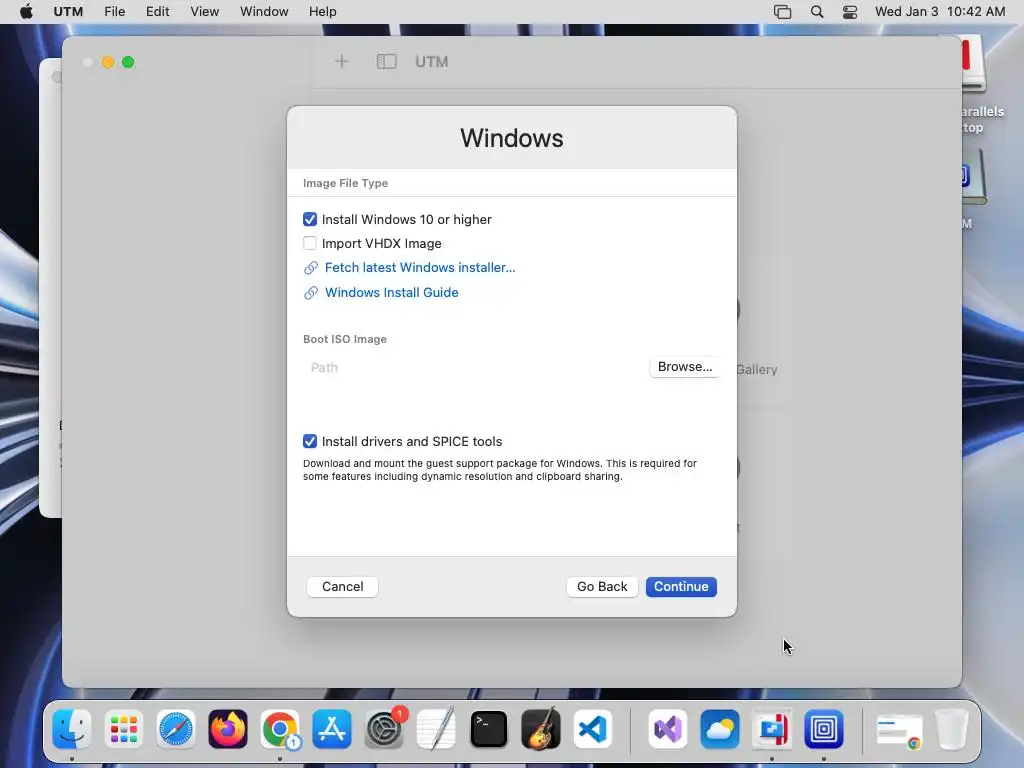Viewport: 1024px width, 768px height.
Task: Click the chain icon beside Fetch latest Windows installer
Action: [x=311, y=268]
